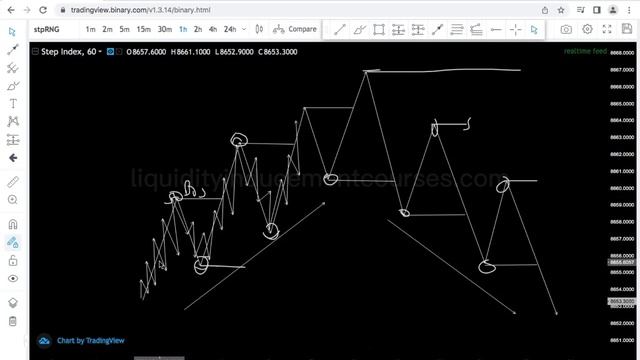
Task: Select the Text tool in left sidebar
Action: [13, 104]
